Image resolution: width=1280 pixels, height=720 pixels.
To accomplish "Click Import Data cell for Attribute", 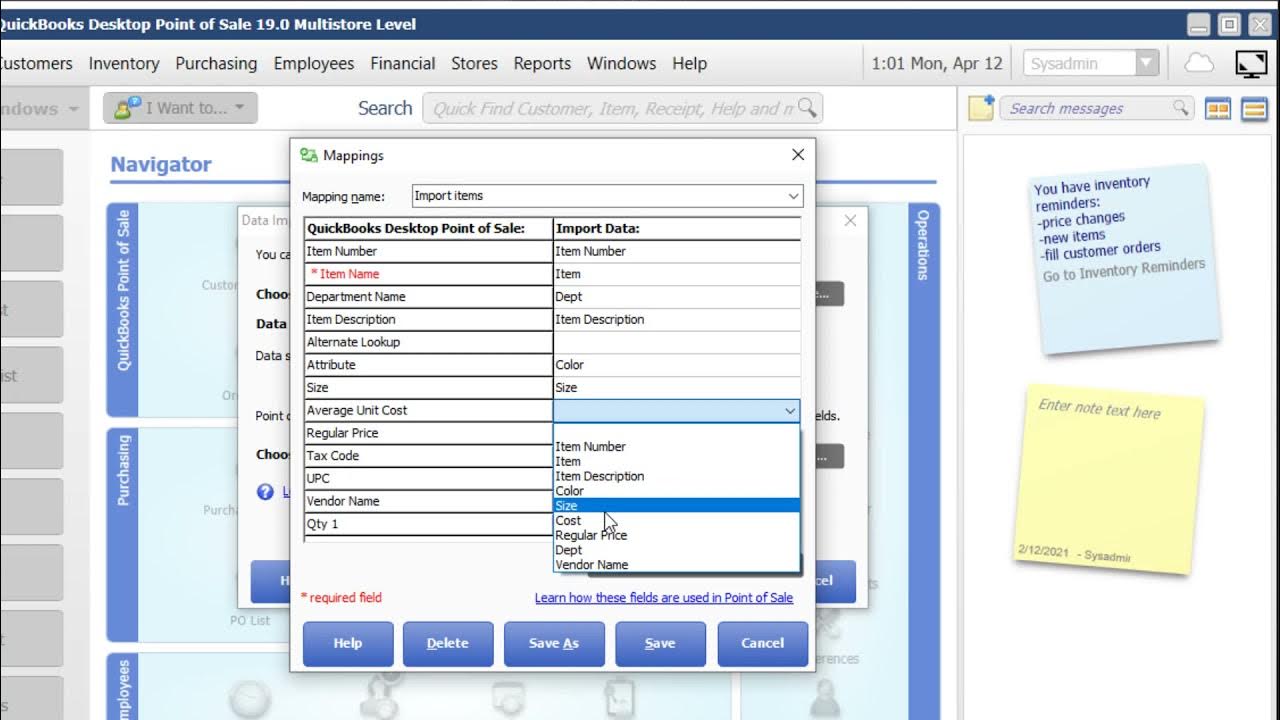I will [677, 365].
